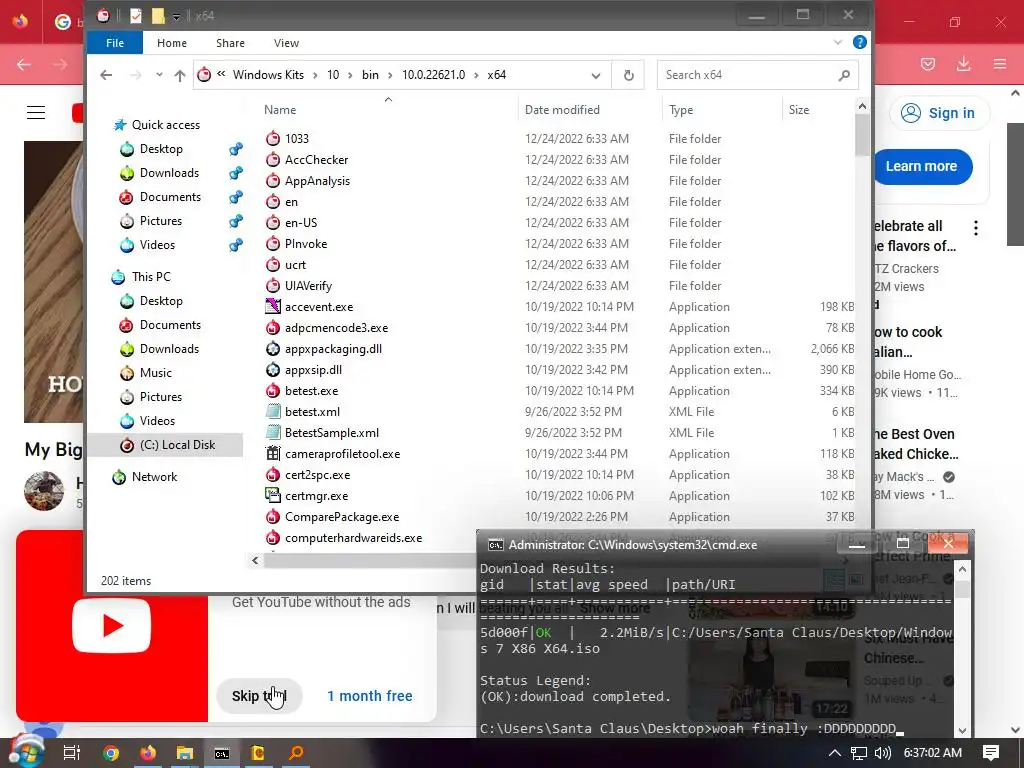Open Downloads under Quick access

tap(169, 173)
